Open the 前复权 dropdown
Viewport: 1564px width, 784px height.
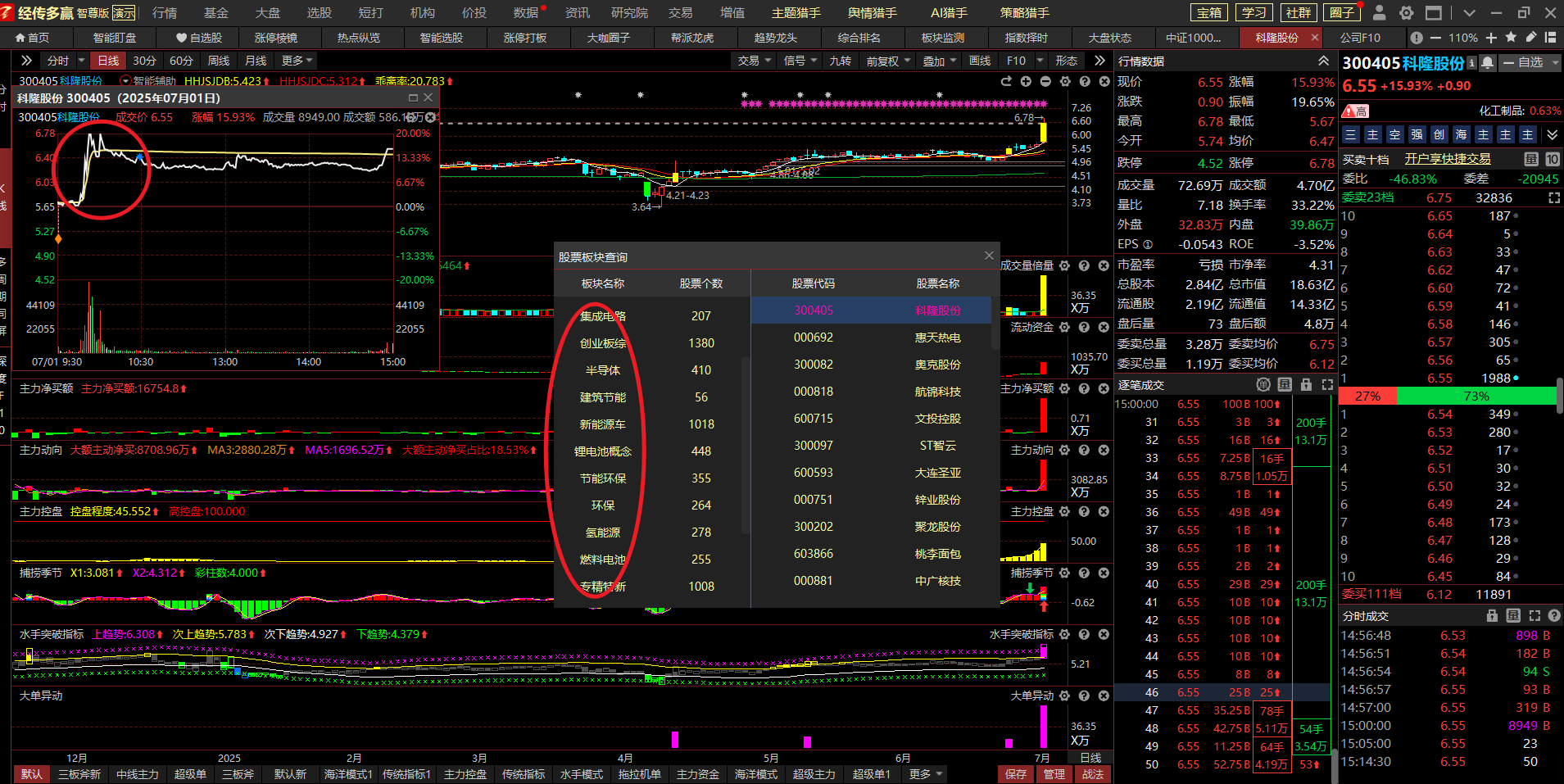(x=889, y=61)
